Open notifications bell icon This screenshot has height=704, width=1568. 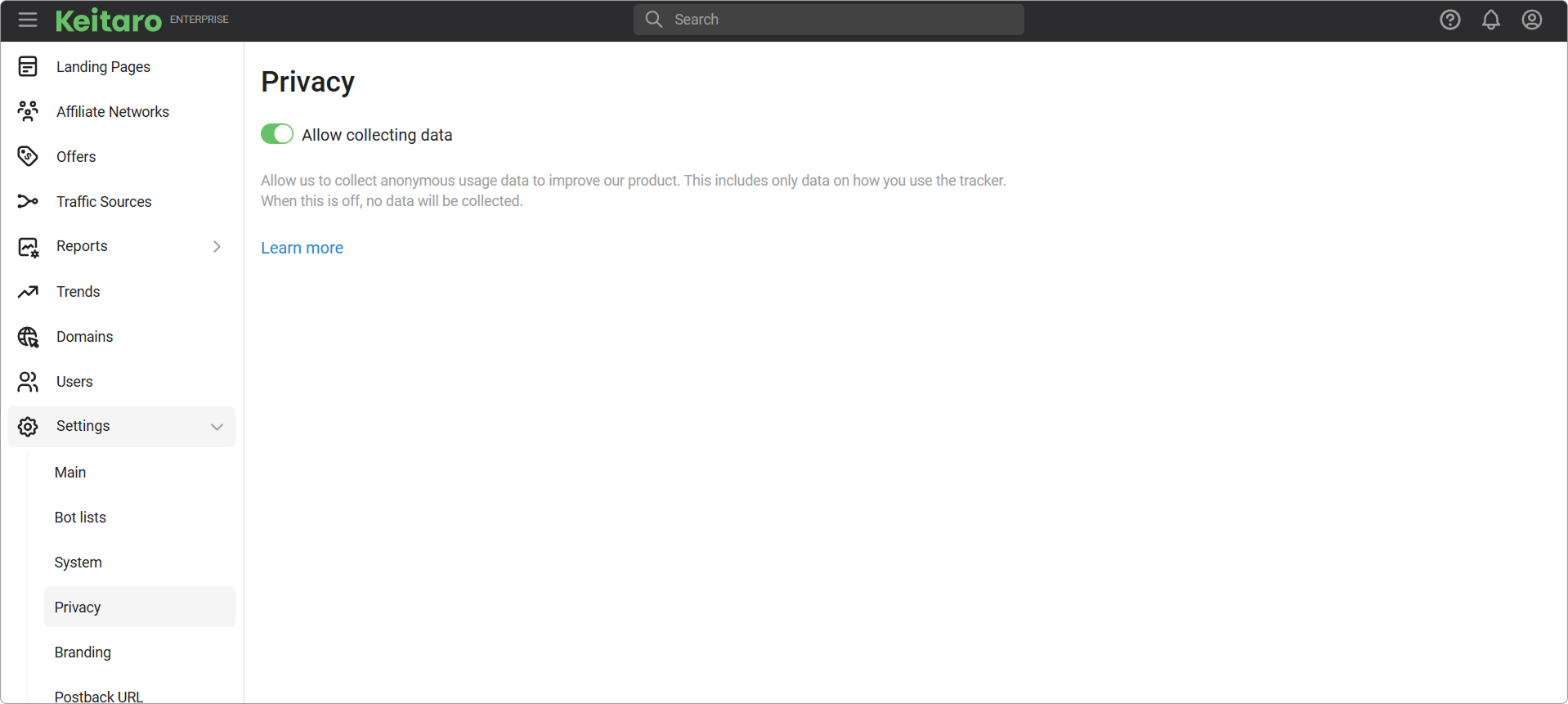[x=1490, y=20]
